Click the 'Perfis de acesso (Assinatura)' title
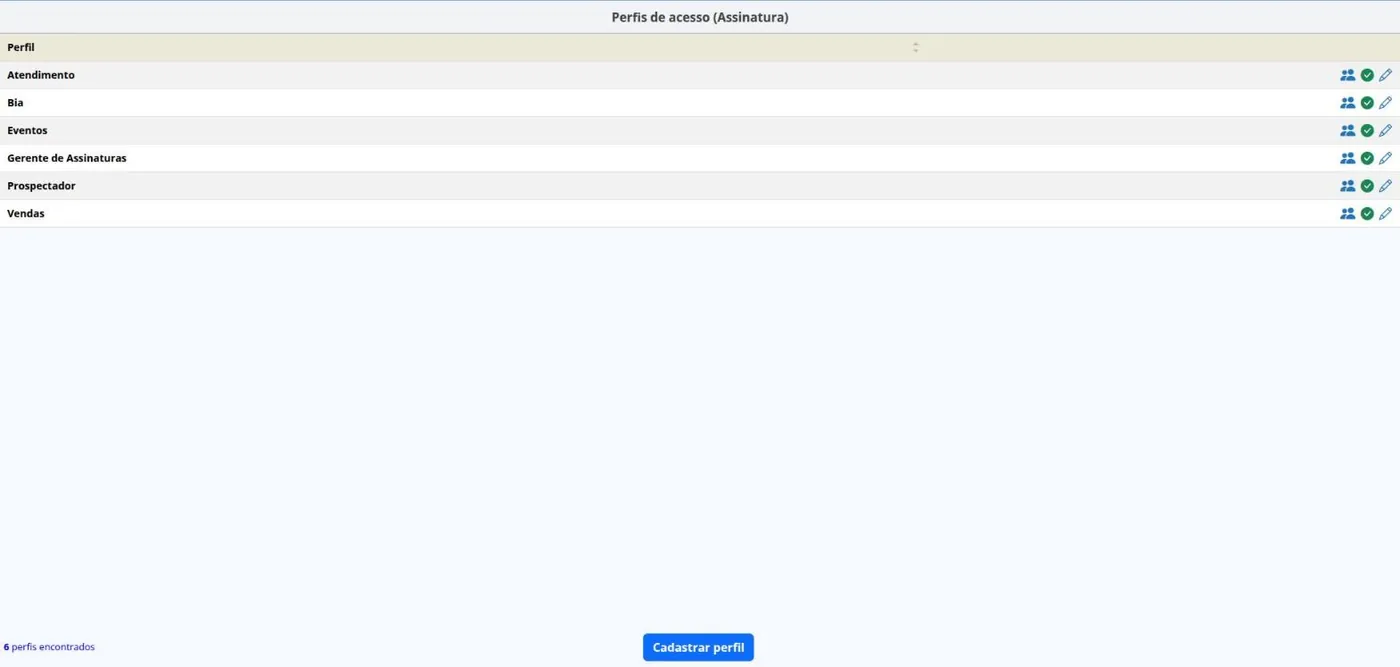This screenshot has height=667, width=1400. point(700,17)
